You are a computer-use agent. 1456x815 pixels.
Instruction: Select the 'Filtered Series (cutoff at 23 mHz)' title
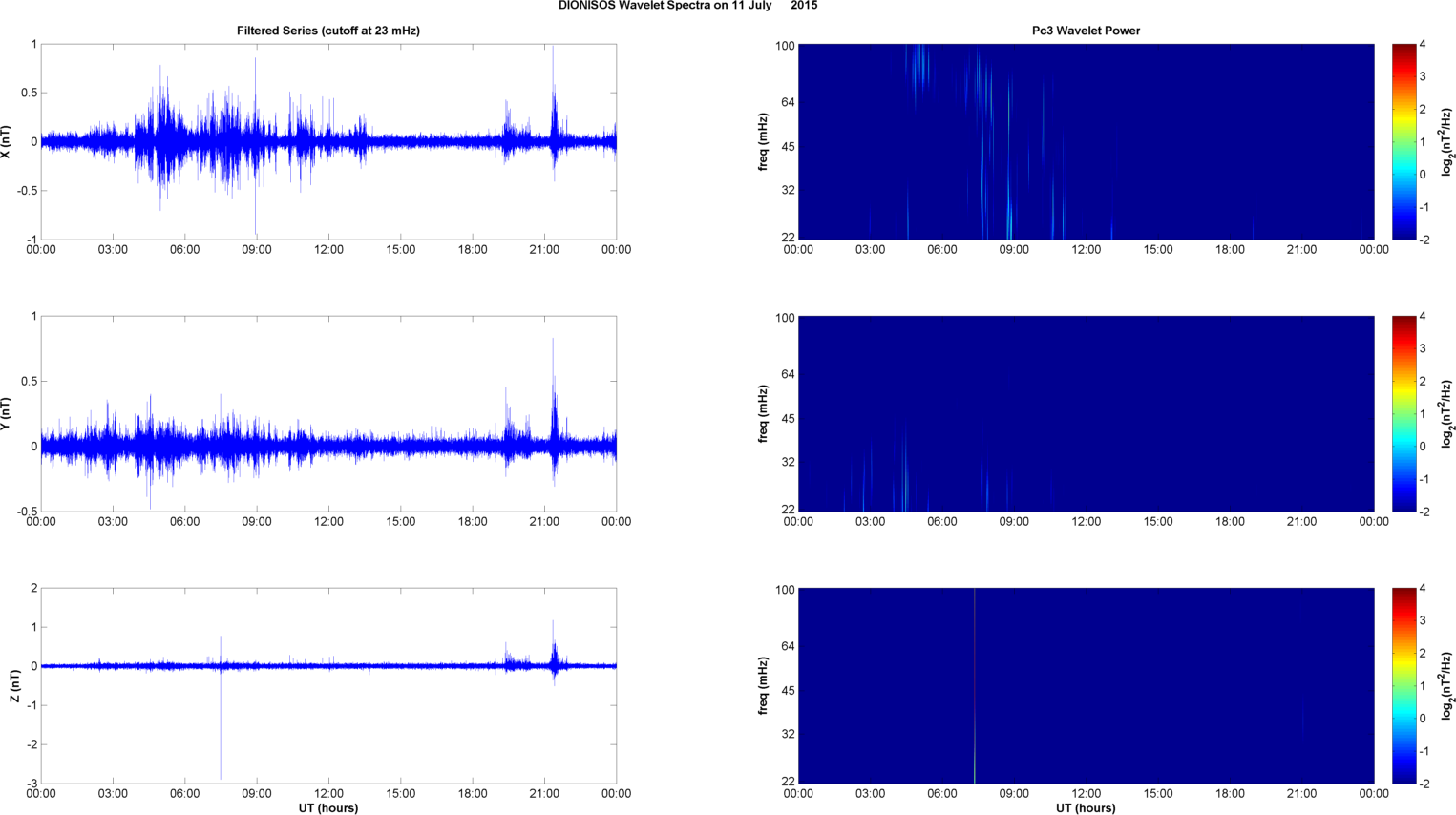pos(328,31)
